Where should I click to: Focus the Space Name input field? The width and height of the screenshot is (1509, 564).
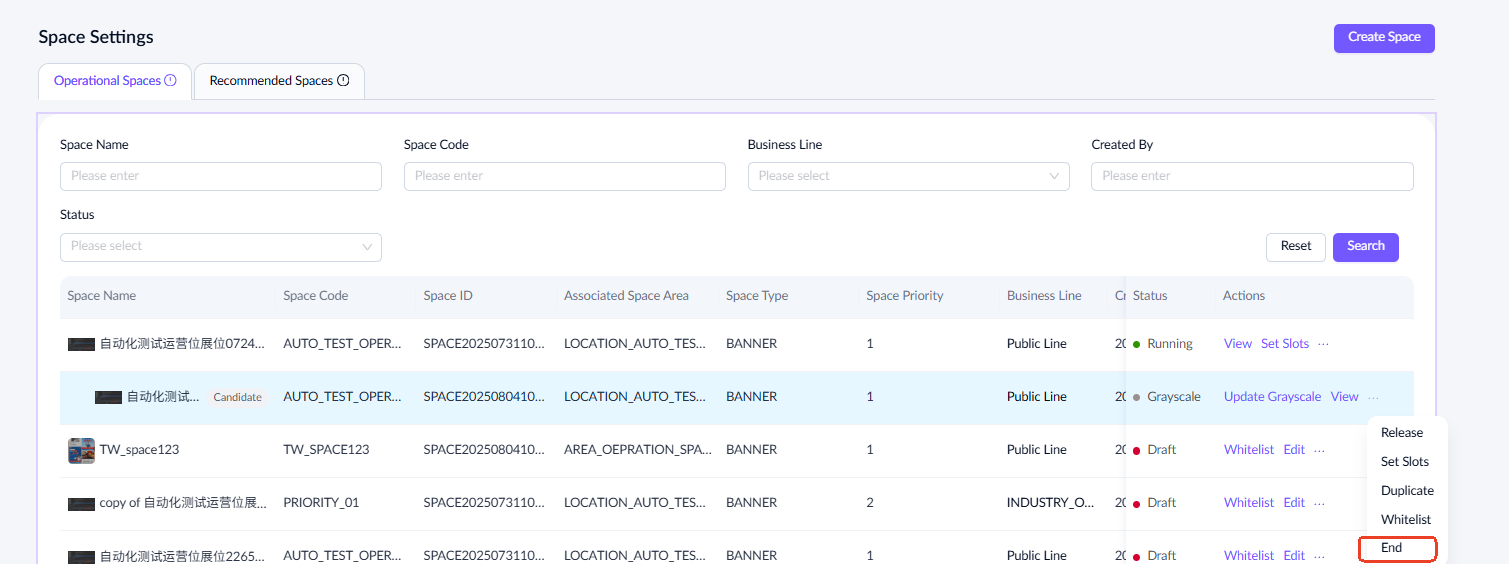click(220, 176)
